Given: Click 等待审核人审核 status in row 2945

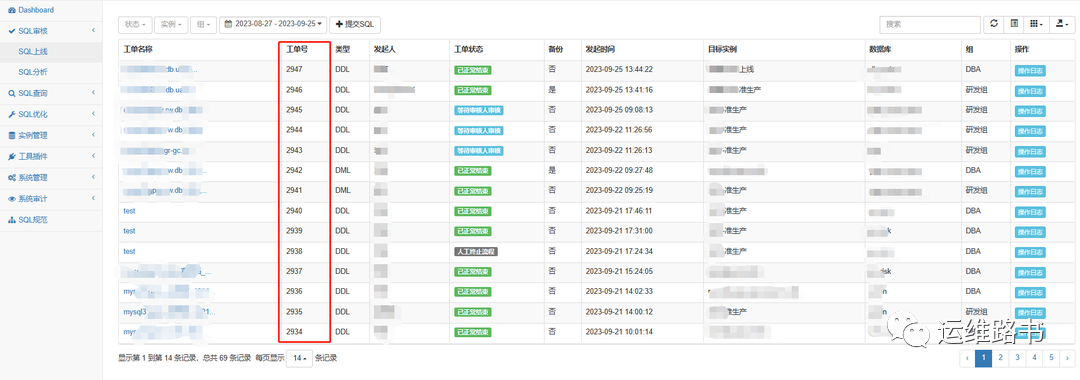Looking at the screenshot, I should point(479,111).
